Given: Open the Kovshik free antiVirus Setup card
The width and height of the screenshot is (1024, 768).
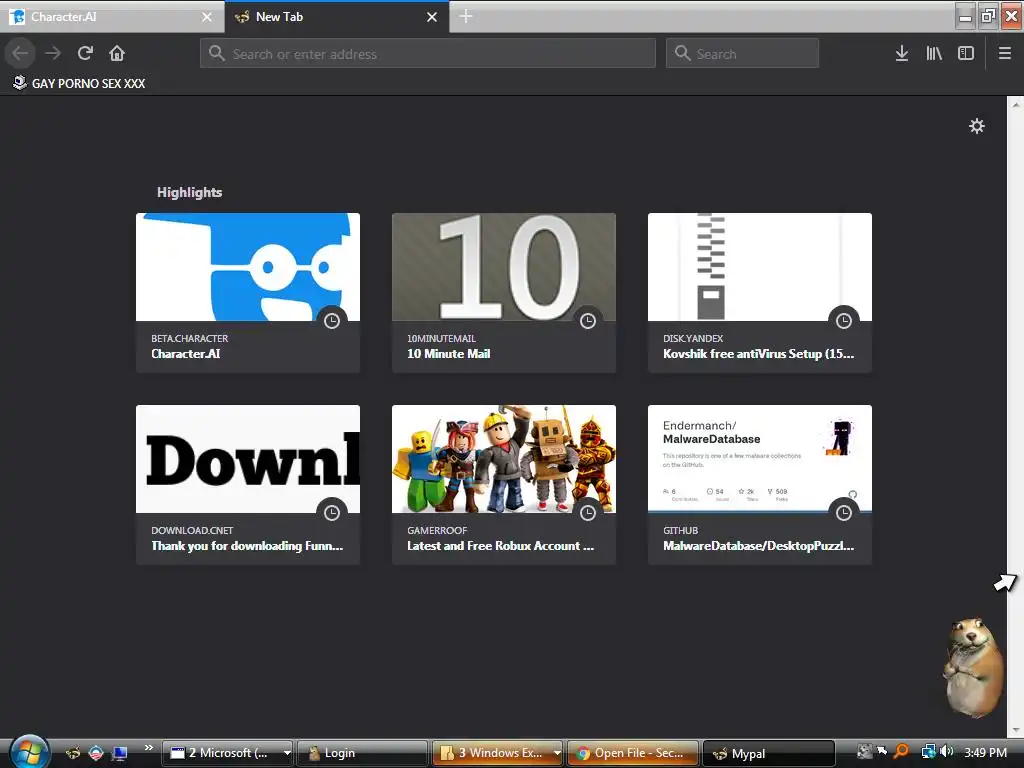Looking at the screenshot, I should (760, 293).
